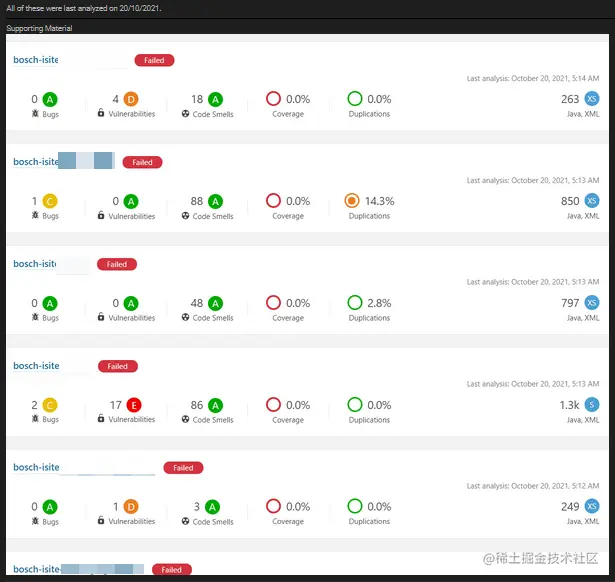Screen dimensions: 615x582
Task: Click the XS size badge next to 249
Action: [x=592, y=506]
